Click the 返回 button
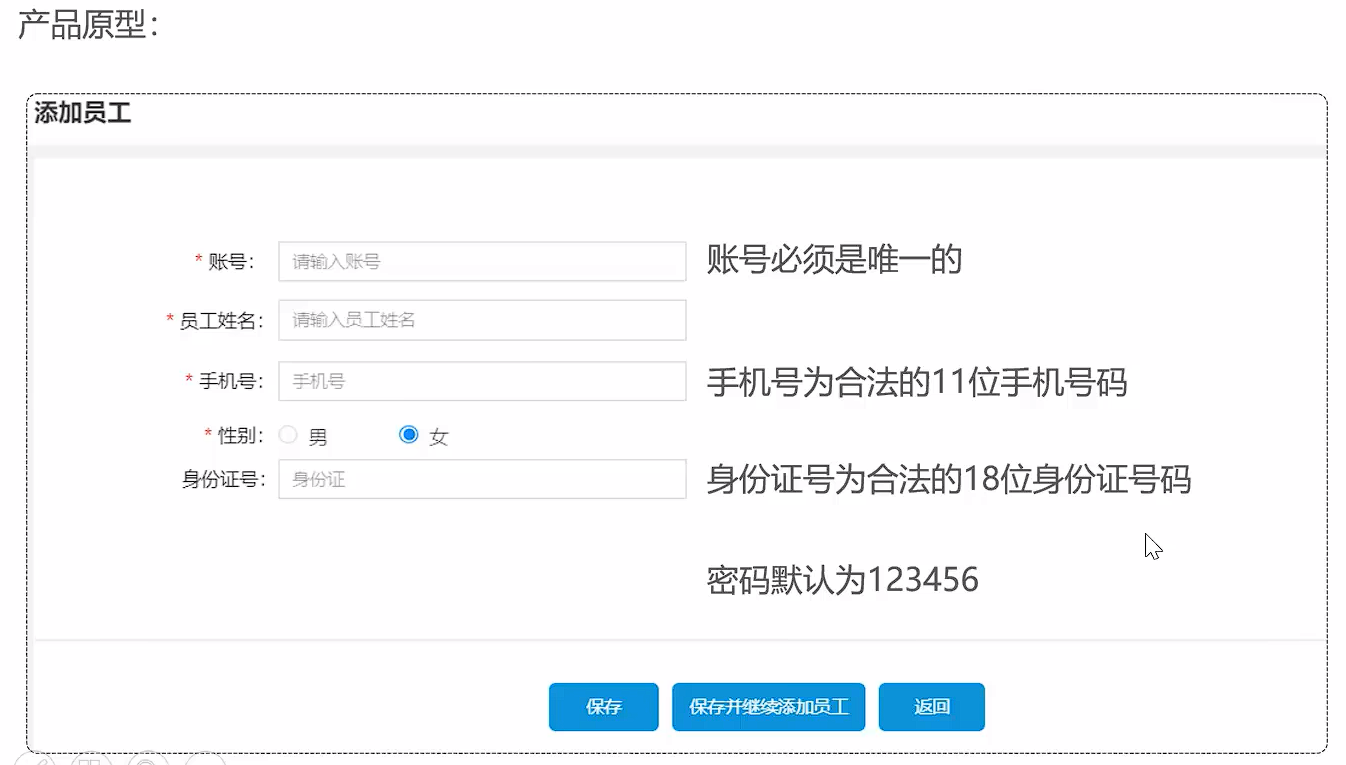The image size is (1346, 765). pyautogui.click(x=931, y=707)
